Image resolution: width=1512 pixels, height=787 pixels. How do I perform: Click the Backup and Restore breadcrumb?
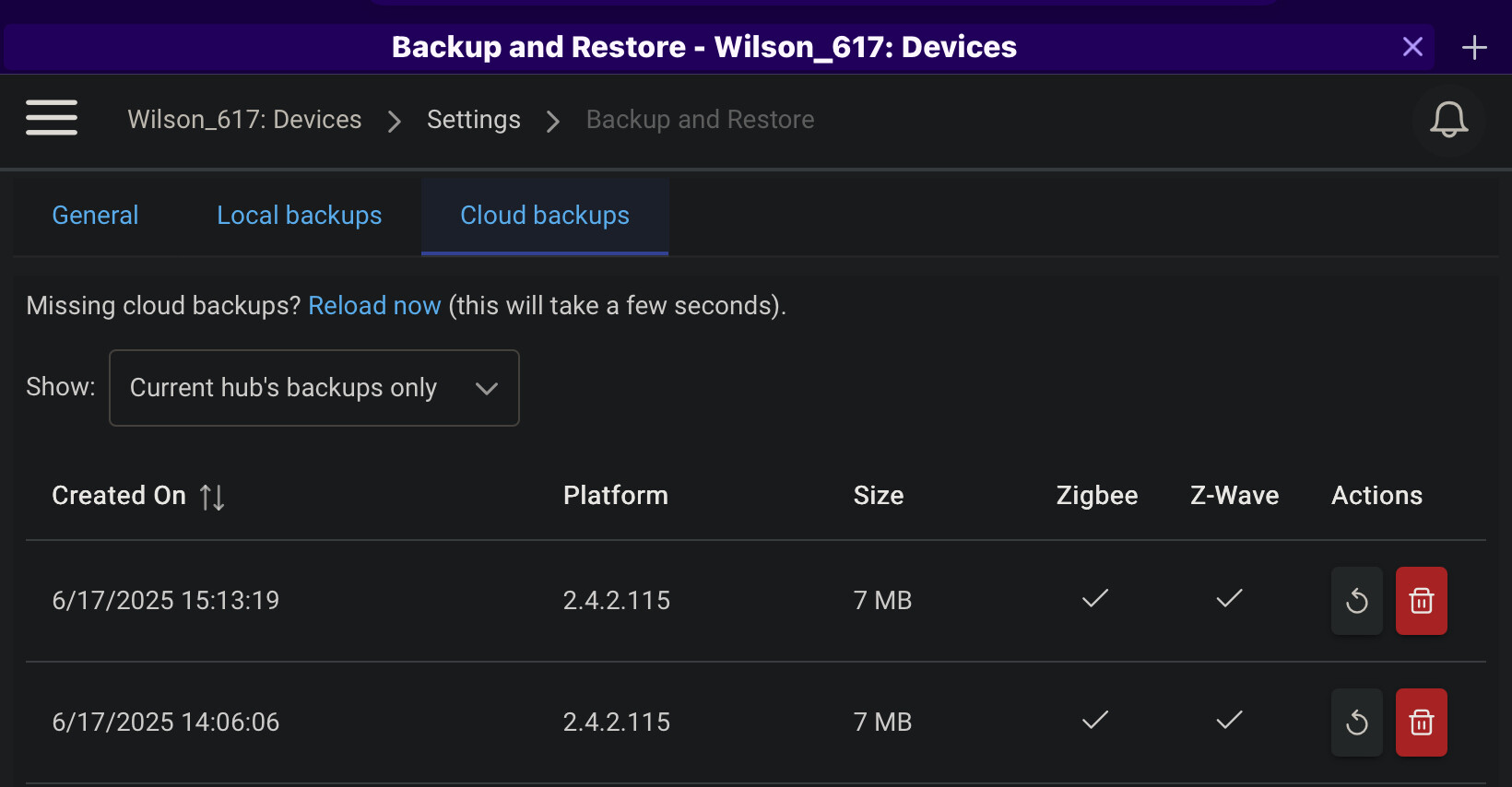click(x=700, y=120)
